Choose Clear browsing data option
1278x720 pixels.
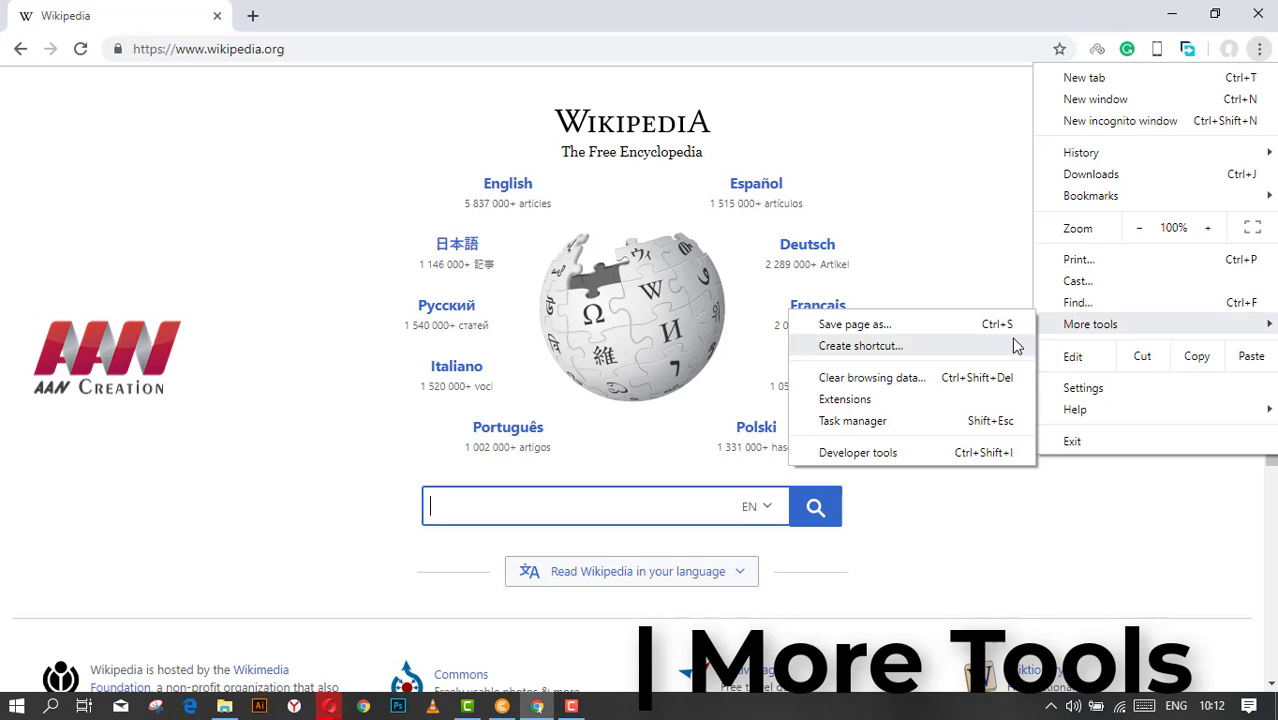click(872, 378)
